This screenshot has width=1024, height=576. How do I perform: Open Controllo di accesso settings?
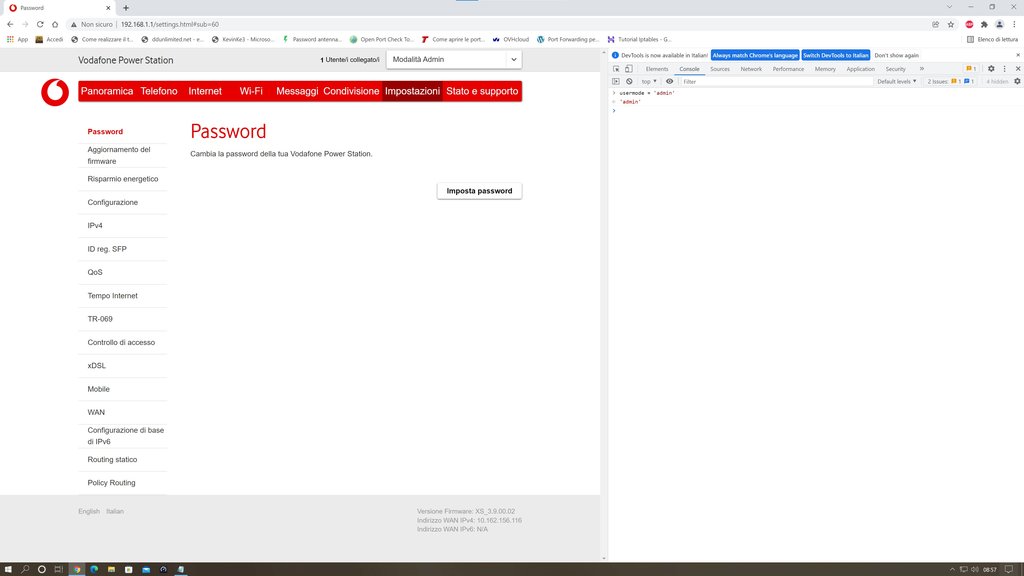[x=122, y=342]
